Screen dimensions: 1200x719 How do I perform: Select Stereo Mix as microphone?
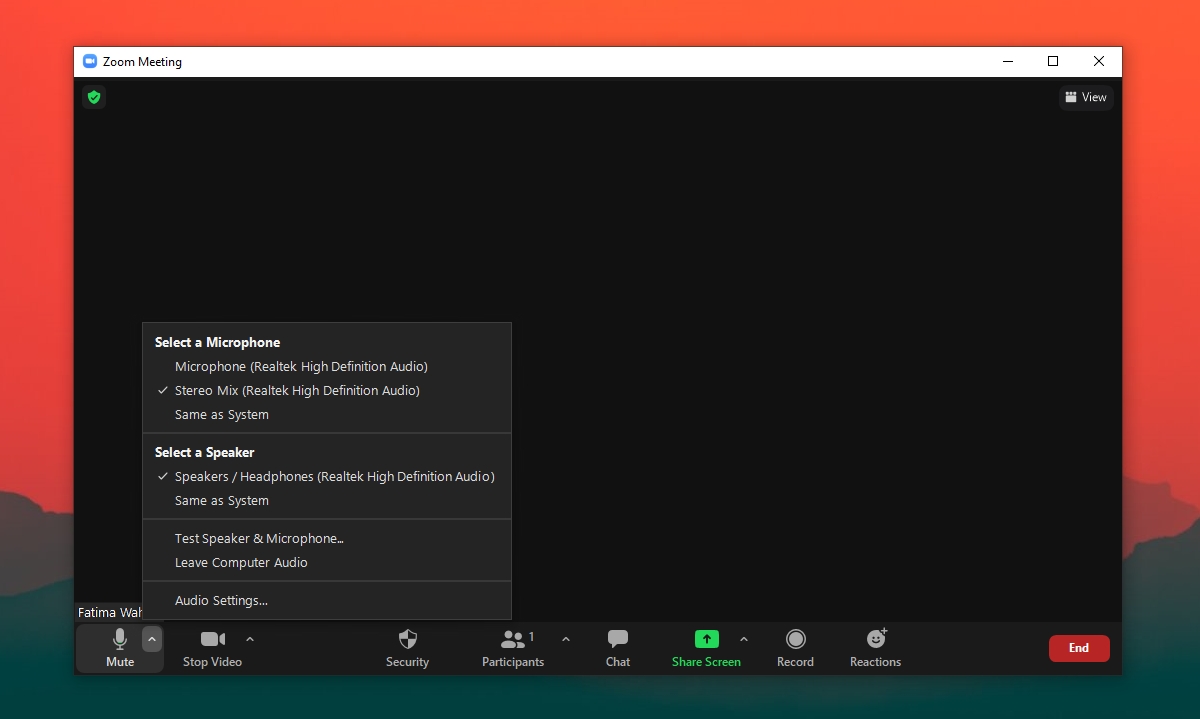327,390
